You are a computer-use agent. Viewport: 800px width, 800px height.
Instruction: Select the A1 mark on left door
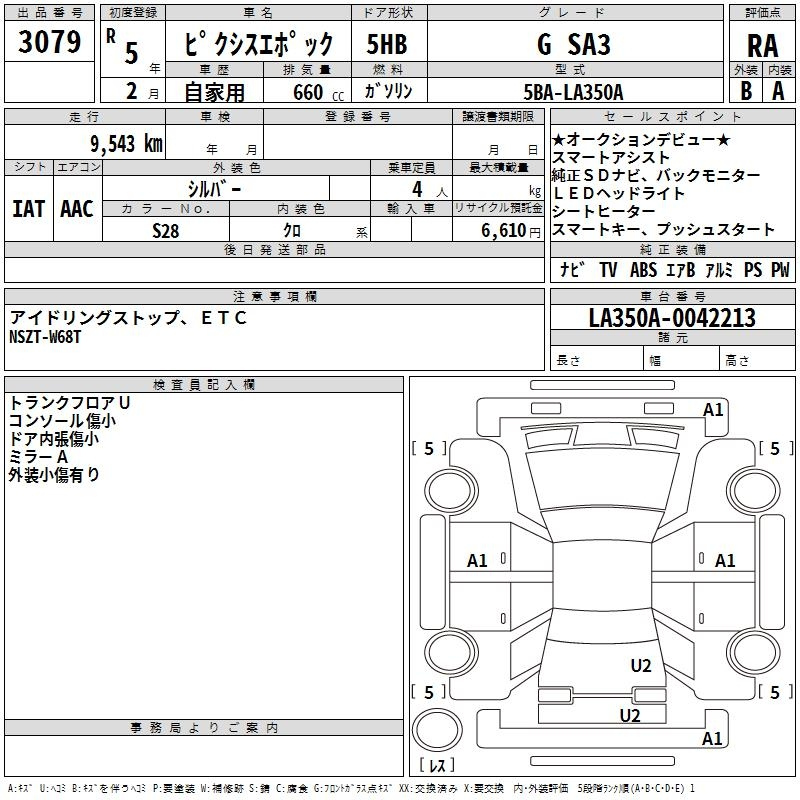pyautogui.click(x=478, y=561)
